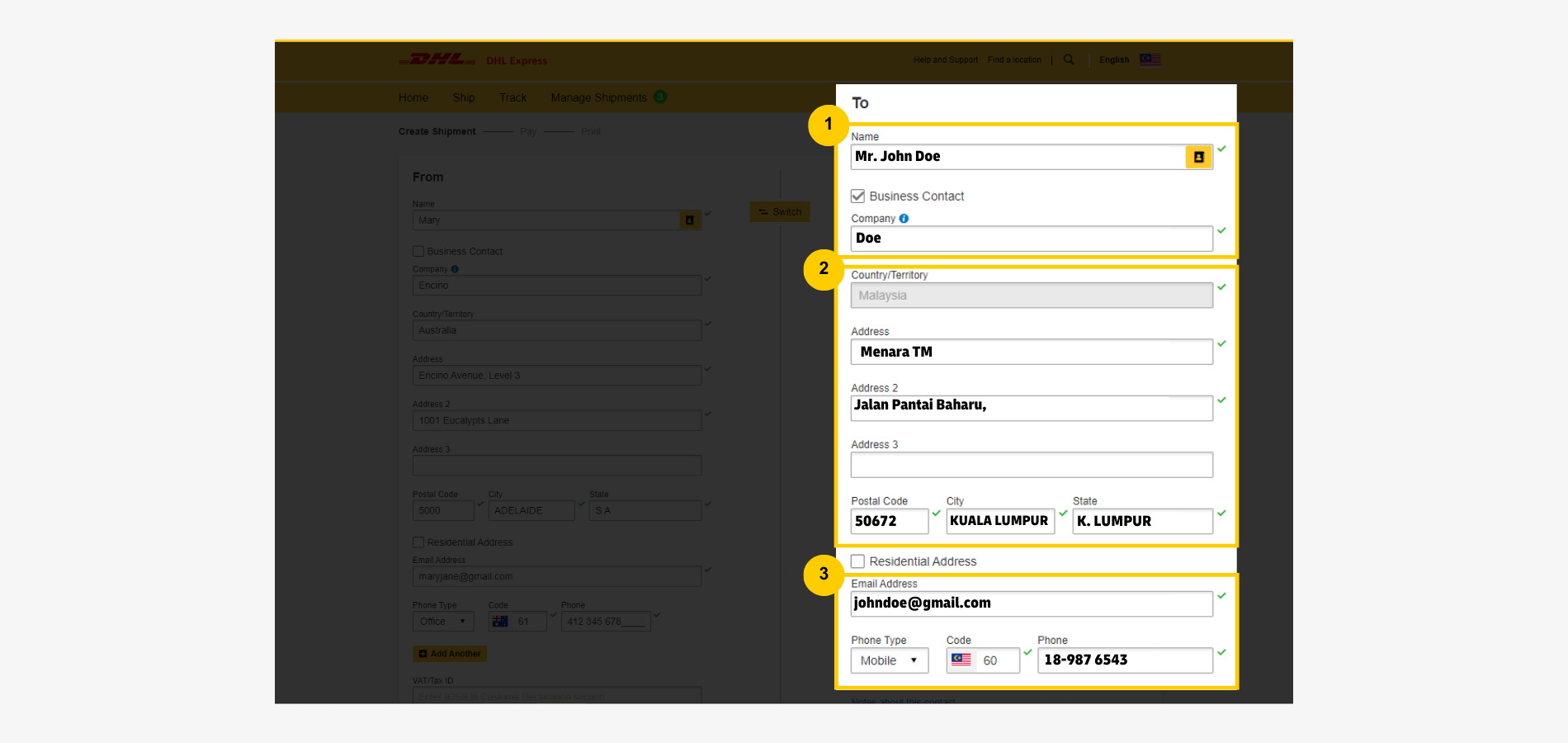Screen dimensions: 1568x743
Task: Click the State field K. LUMPUR
Action: click(x=1143, y=521)
